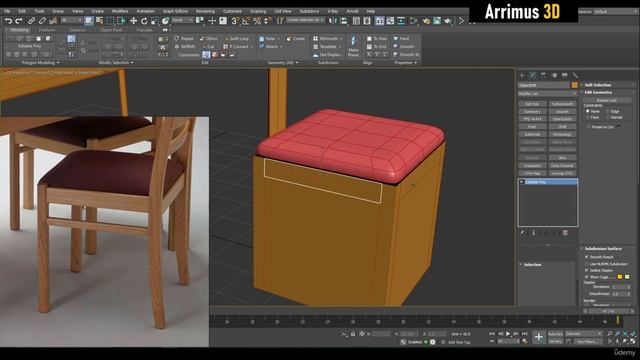Open the Workspaces Default dropdown
640x360 pixels.
tap(615, 11)
